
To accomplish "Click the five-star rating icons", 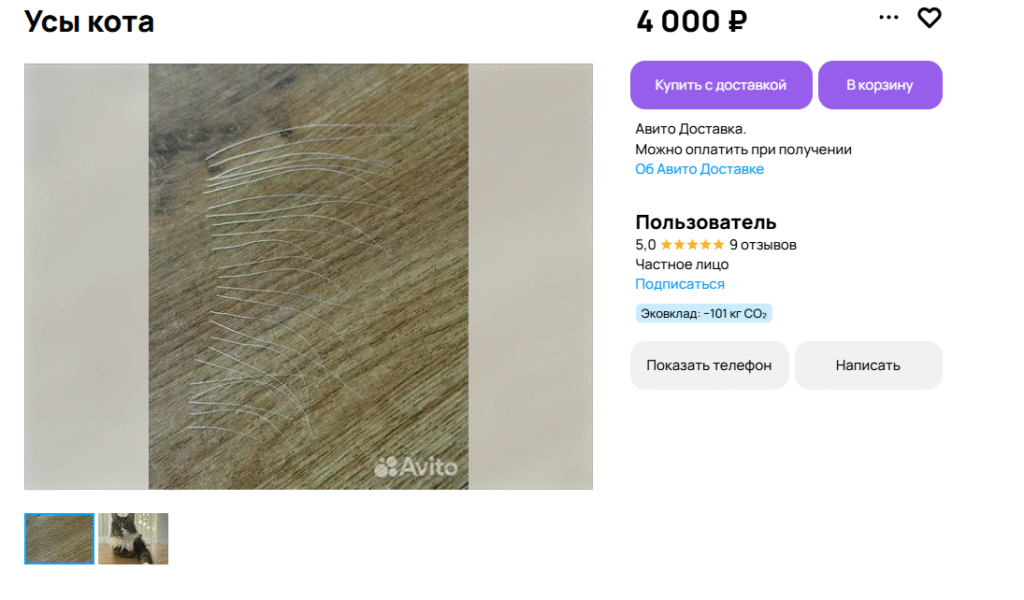I will click(692, 245).
